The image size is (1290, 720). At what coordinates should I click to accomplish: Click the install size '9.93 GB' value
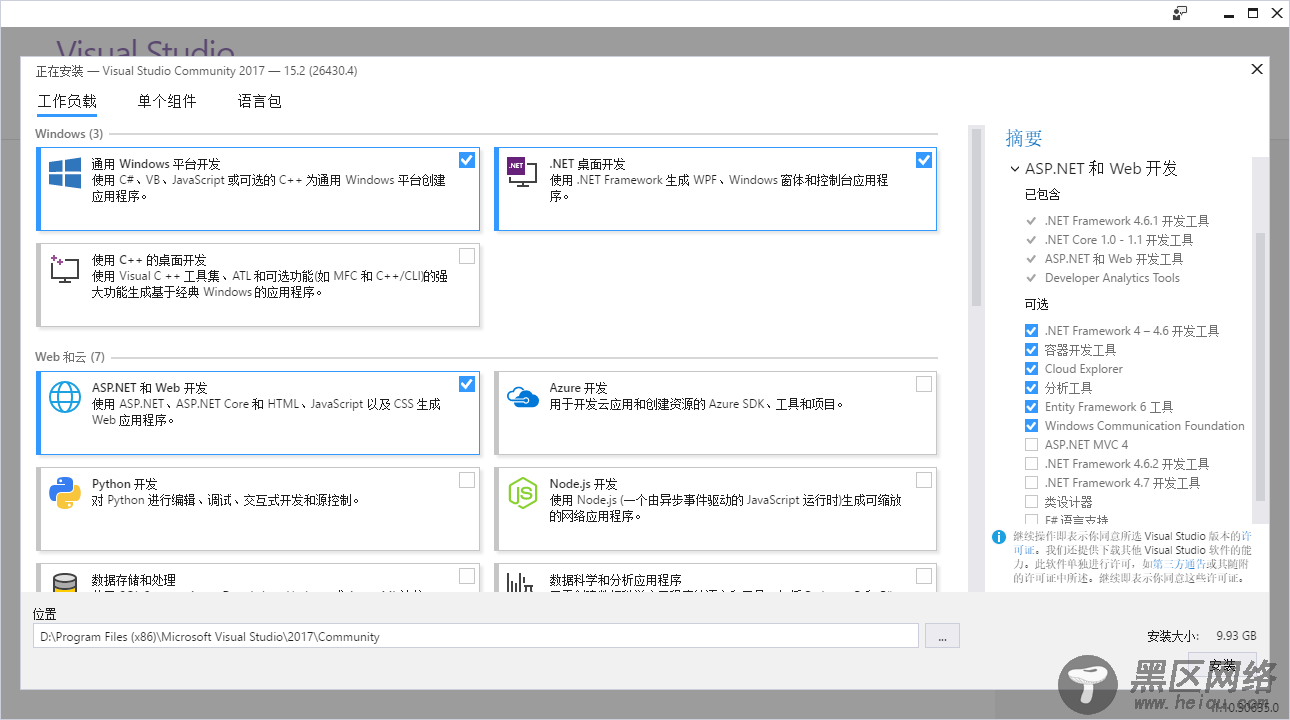(x=1236, y=636)
